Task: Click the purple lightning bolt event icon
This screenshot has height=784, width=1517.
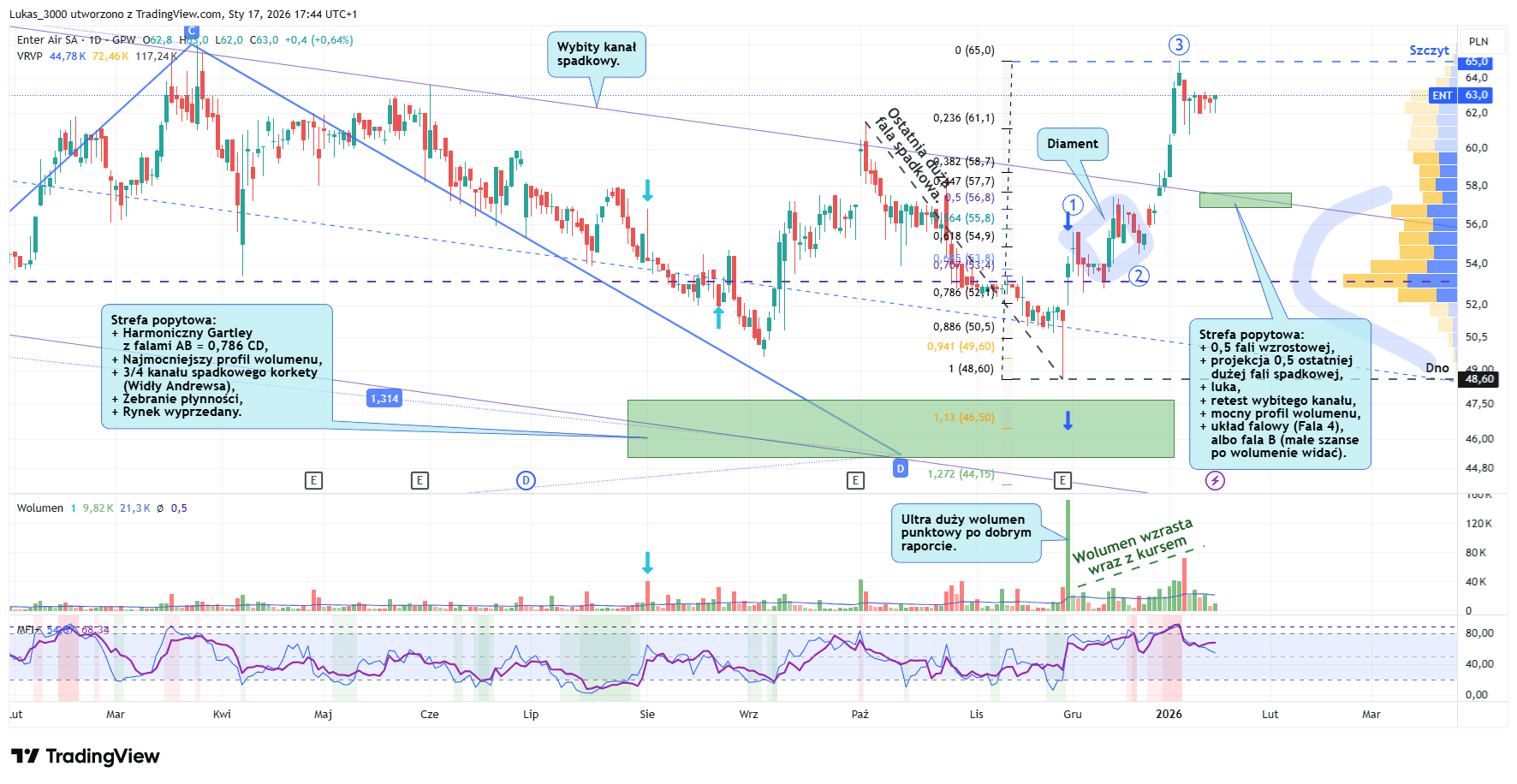Action: 1215,480
